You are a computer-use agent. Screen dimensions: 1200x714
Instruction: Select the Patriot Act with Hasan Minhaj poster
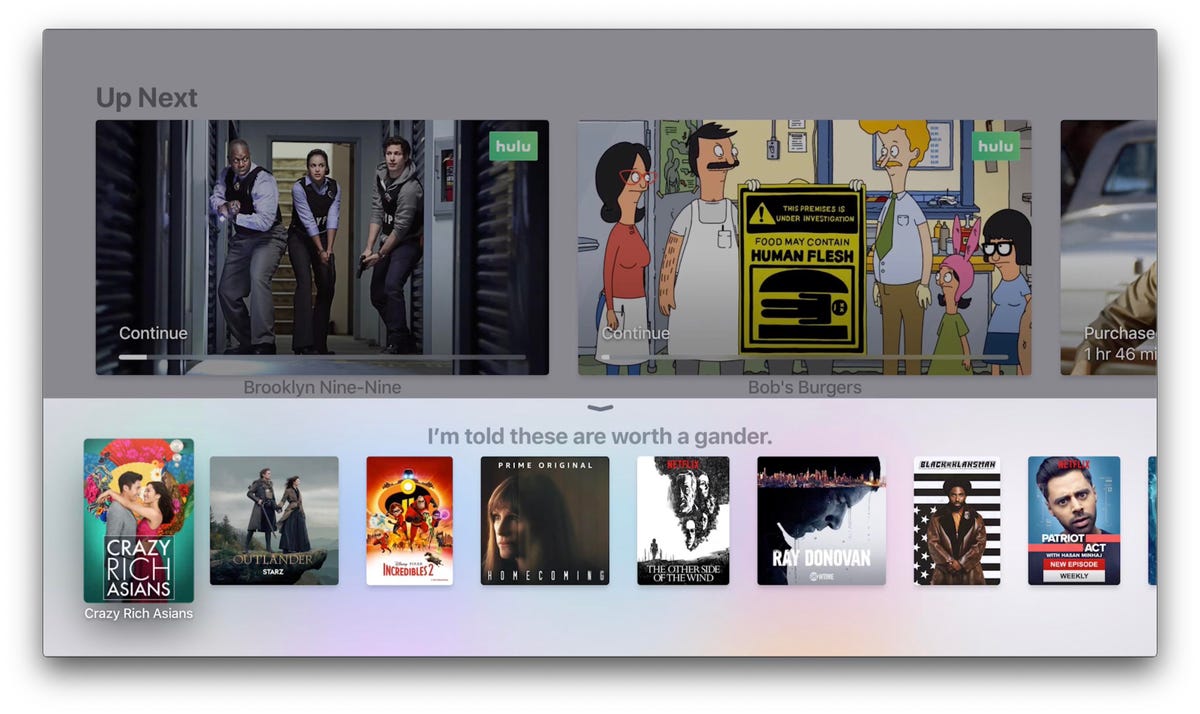[x=1073, y=520]
